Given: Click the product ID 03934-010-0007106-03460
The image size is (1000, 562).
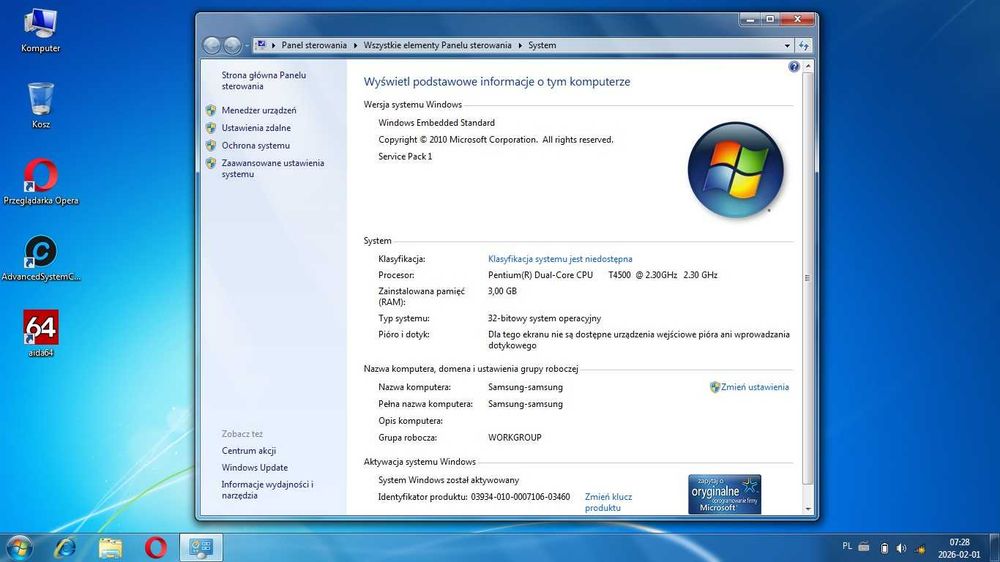Looking at the screenshot, I should point(520,497).
